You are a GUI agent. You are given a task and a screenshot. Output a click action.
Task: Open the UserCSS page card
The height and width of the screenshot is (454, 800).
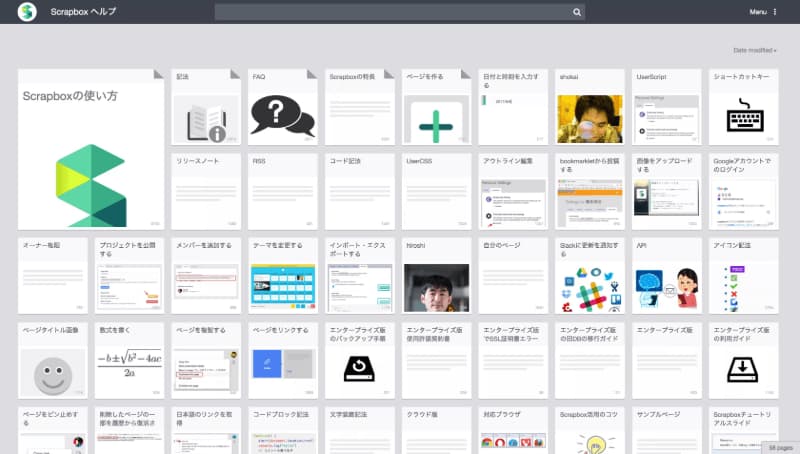point(436,191)
